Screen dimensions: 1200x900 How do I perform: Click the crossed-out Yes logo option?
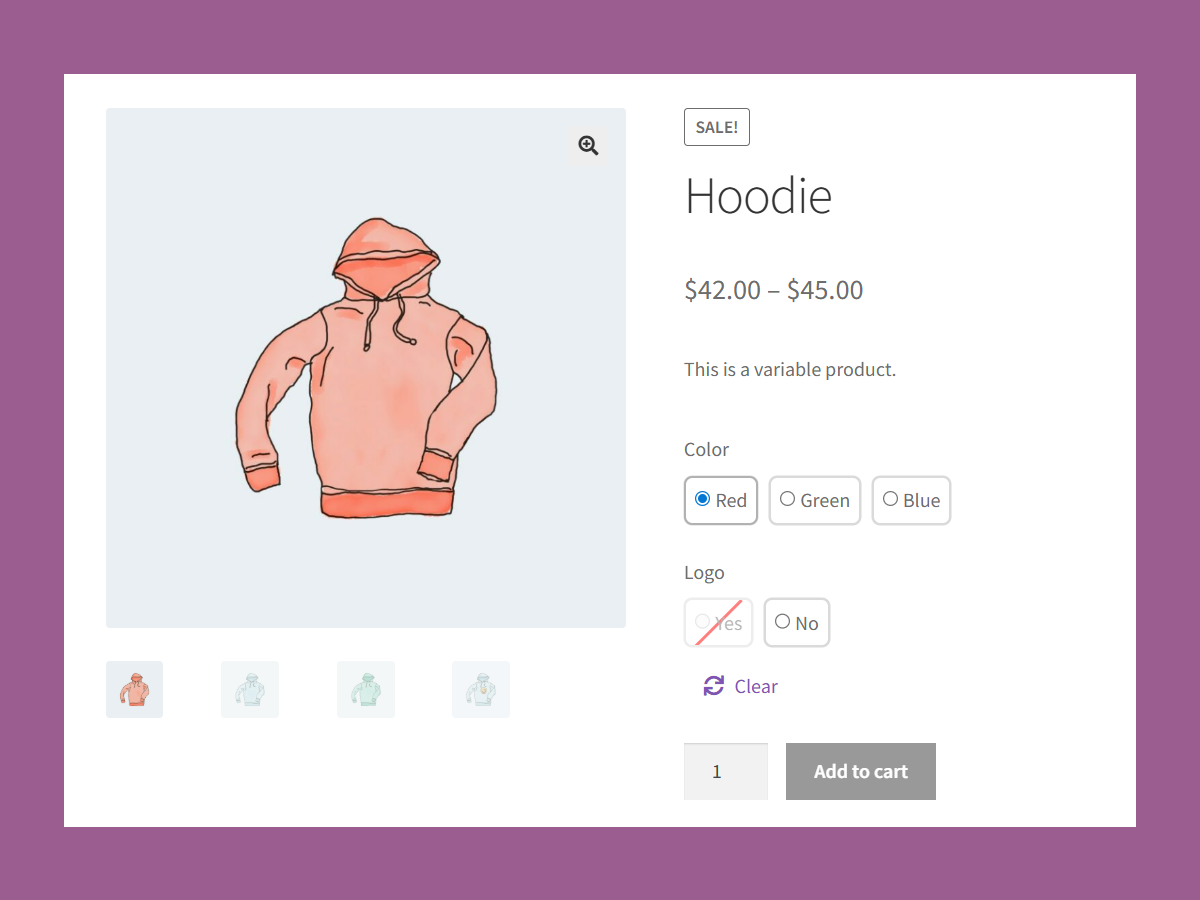(x=718, y=623)
